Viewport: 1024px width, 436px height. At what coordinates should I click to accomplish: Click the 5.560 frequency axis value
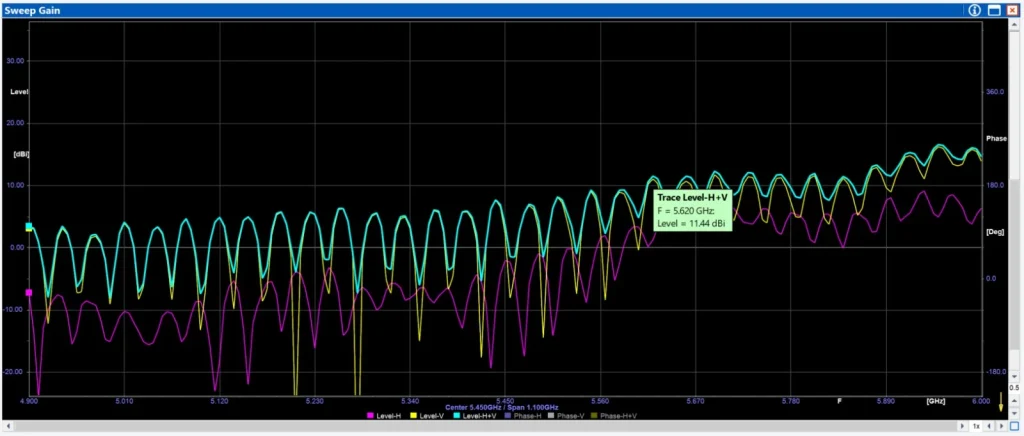click(x=600, y=401)
